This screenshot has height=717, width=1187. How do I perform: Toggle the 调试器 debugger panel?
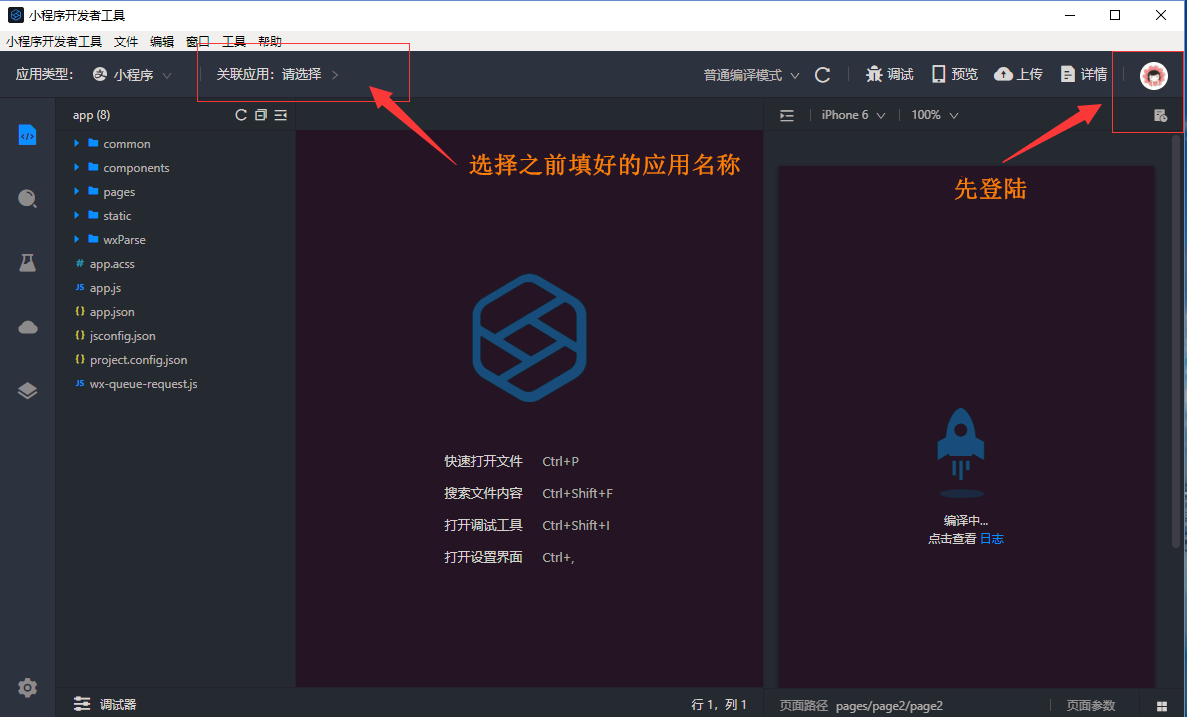(105, 705)
